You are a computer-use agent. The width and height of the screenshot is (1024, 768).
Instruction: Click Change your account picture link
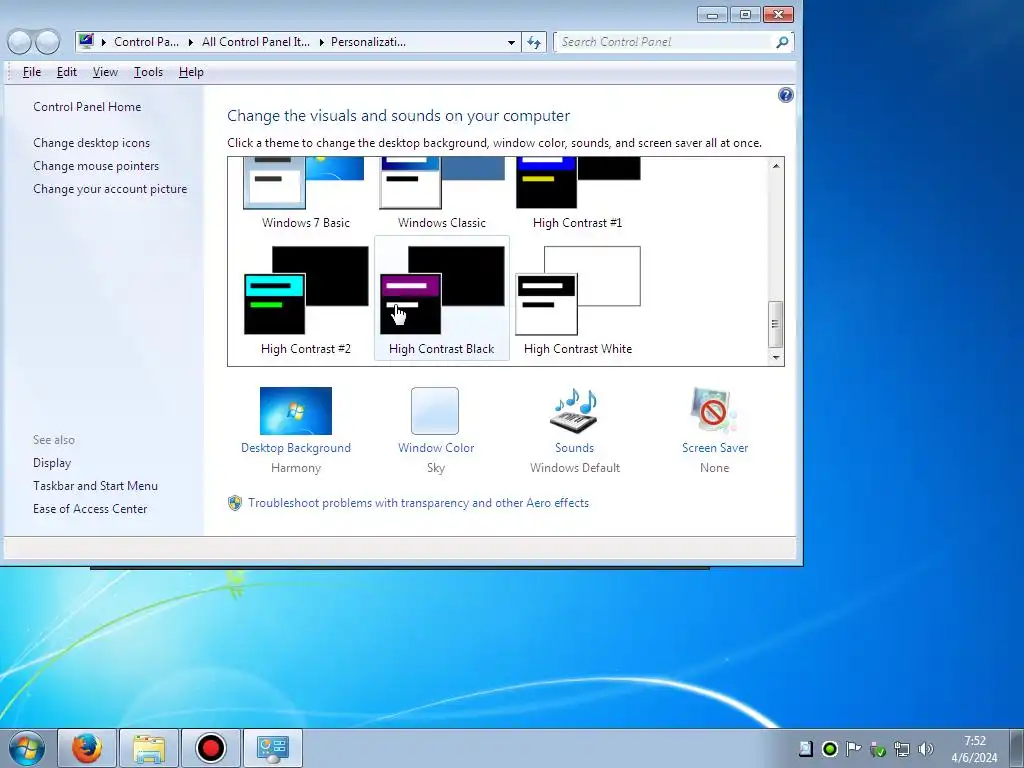tap(110, 189)
